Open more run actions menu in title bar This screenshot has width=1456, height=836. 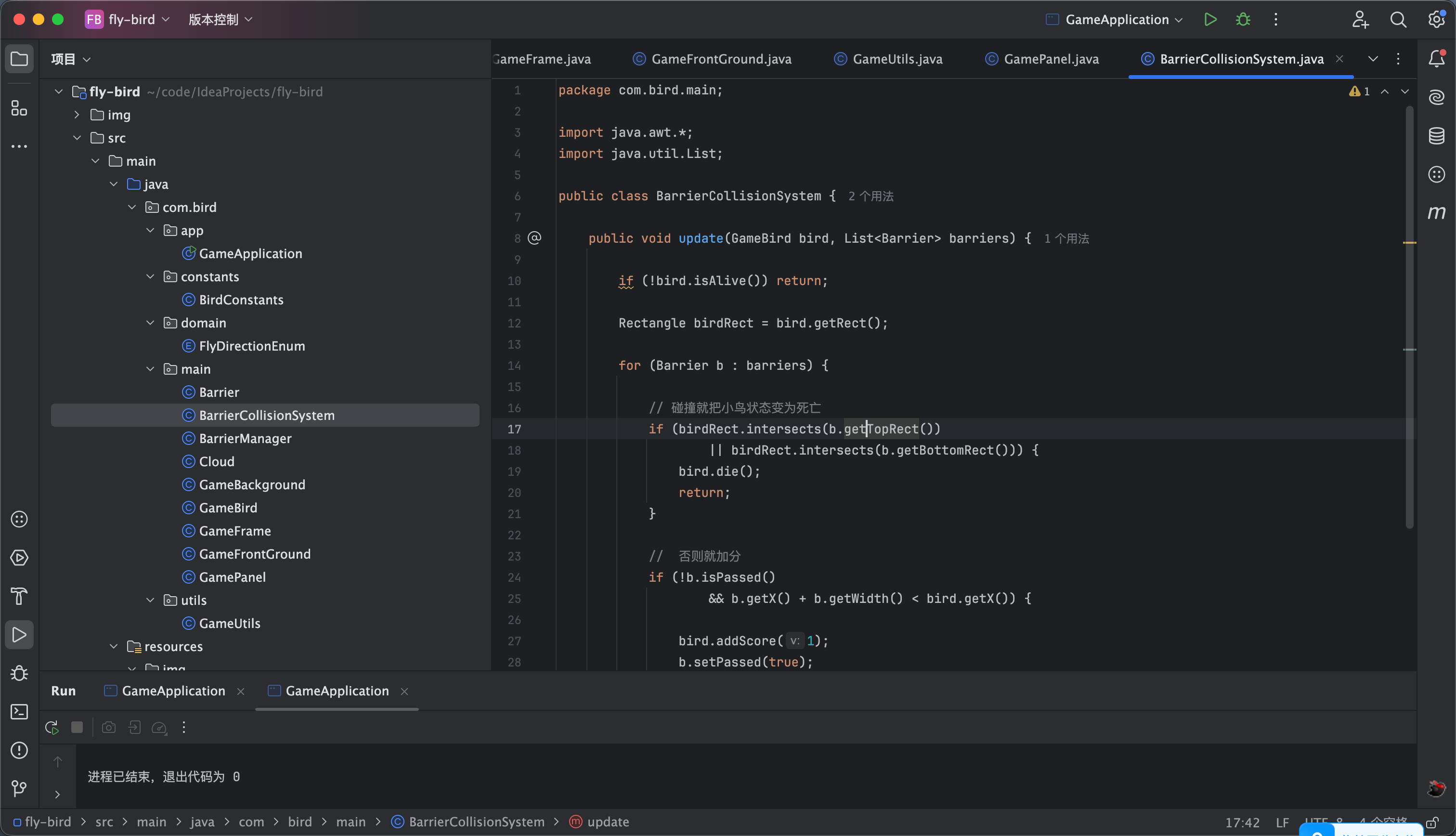pos(1276,20)
